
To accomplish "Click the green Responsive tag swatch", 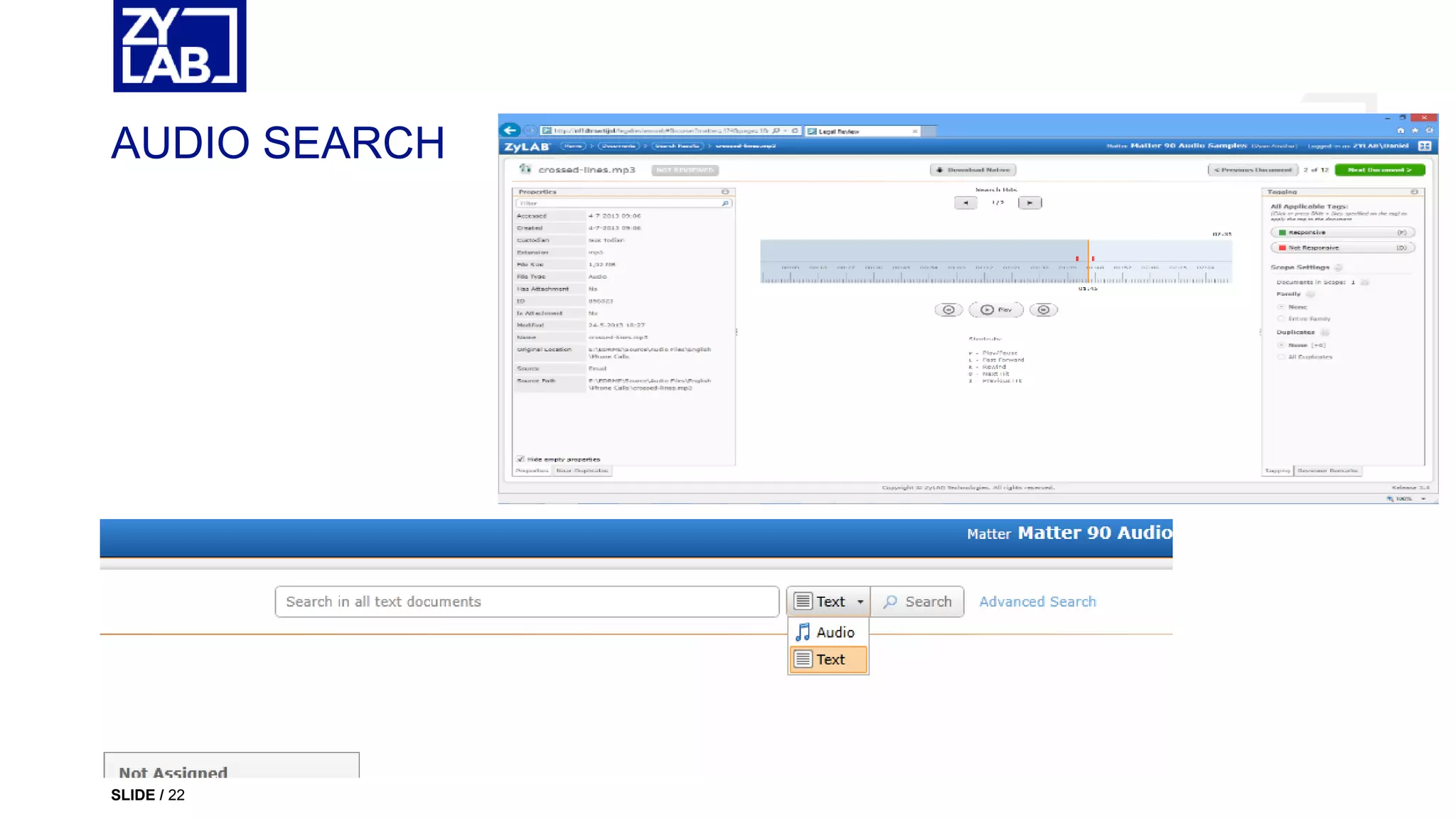I will coord(1283,232).
